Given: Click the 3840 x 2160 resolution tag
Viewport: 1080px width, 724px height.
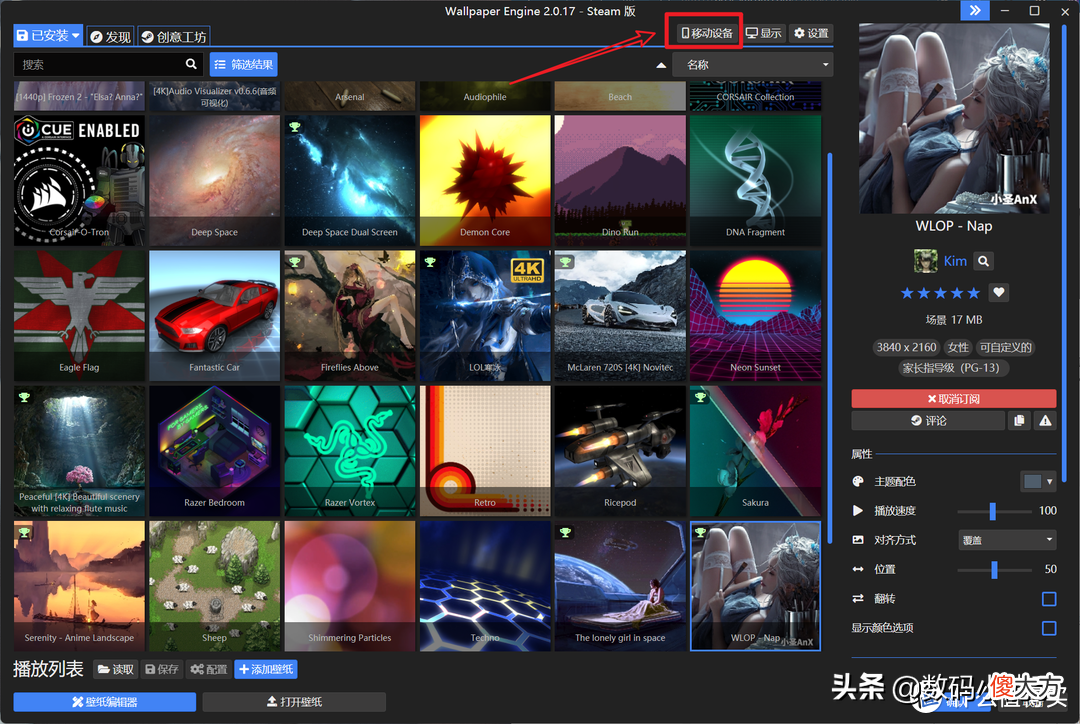Looking at the screenshot, I should [x=906, y=347].
